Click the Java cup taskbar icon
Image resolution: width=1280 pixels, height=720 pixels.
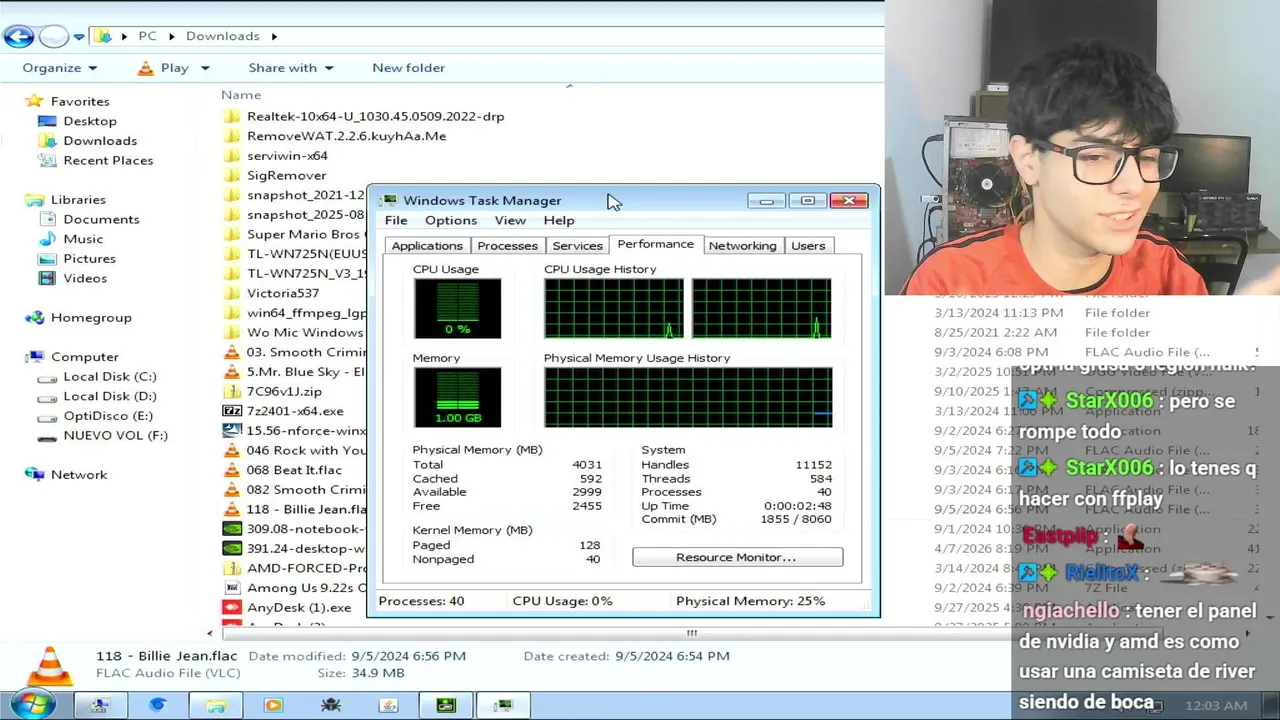pos(388,705)
